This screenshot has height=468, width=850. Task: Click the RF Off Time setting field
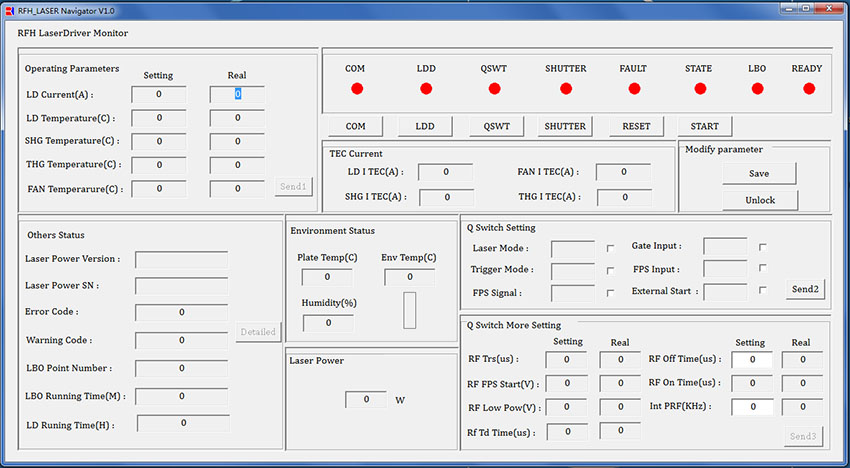pos(752,360)
